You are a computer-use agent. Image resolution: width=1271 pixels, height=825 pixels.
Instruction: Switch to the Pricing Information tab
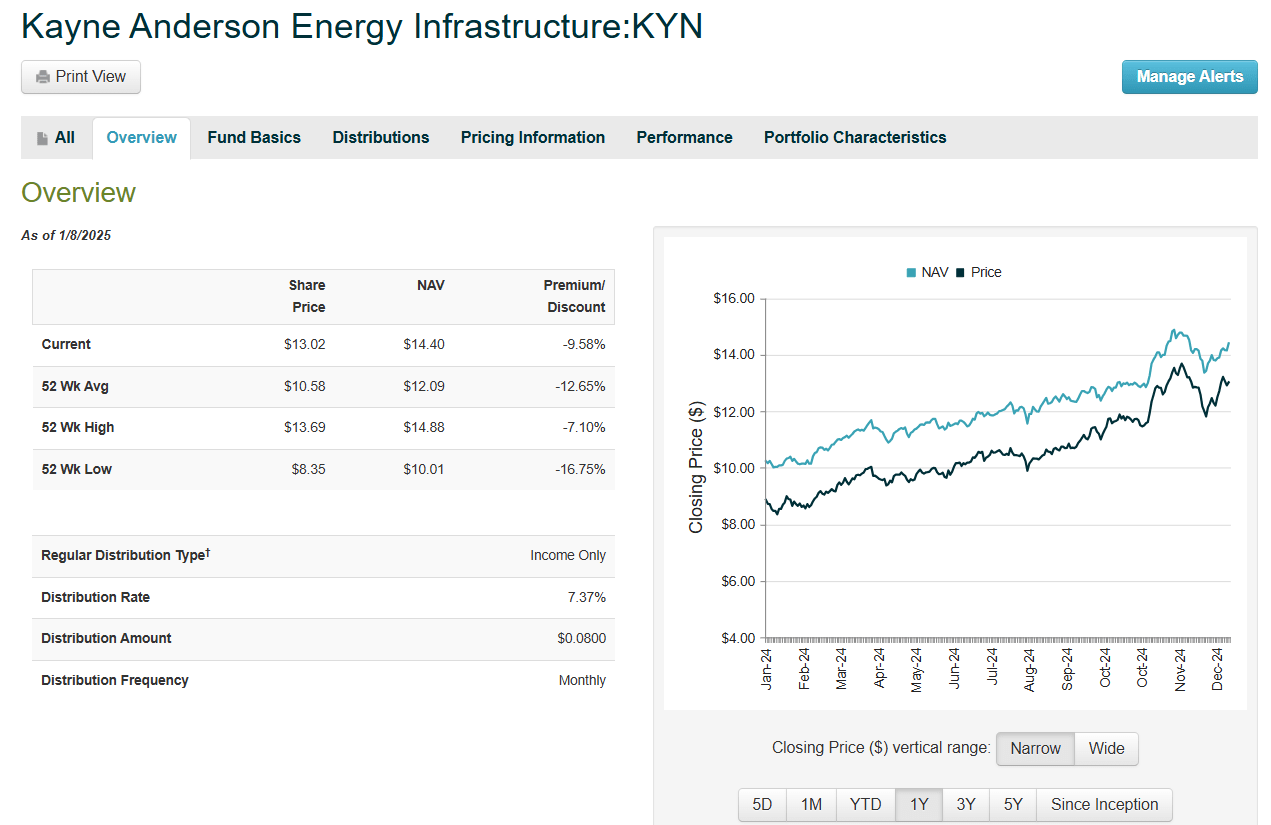[x=532, y=137]
